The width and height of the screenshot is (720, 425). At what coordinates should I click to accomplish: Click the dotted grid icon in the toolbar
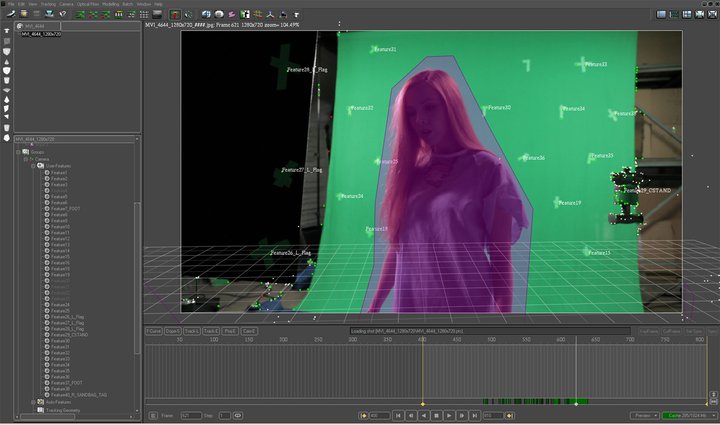click(x=144, y=15)
